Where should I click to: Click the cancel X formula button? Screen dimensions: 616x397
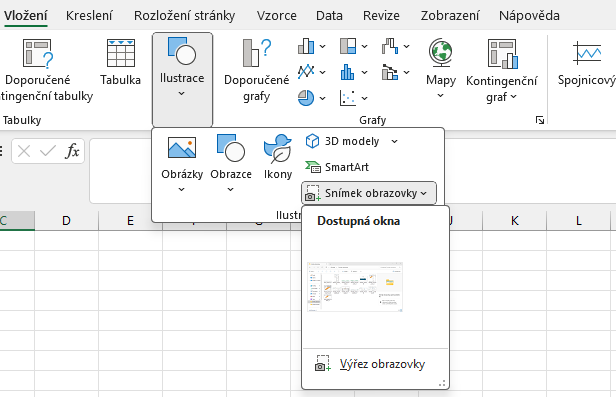coord(24,151)
